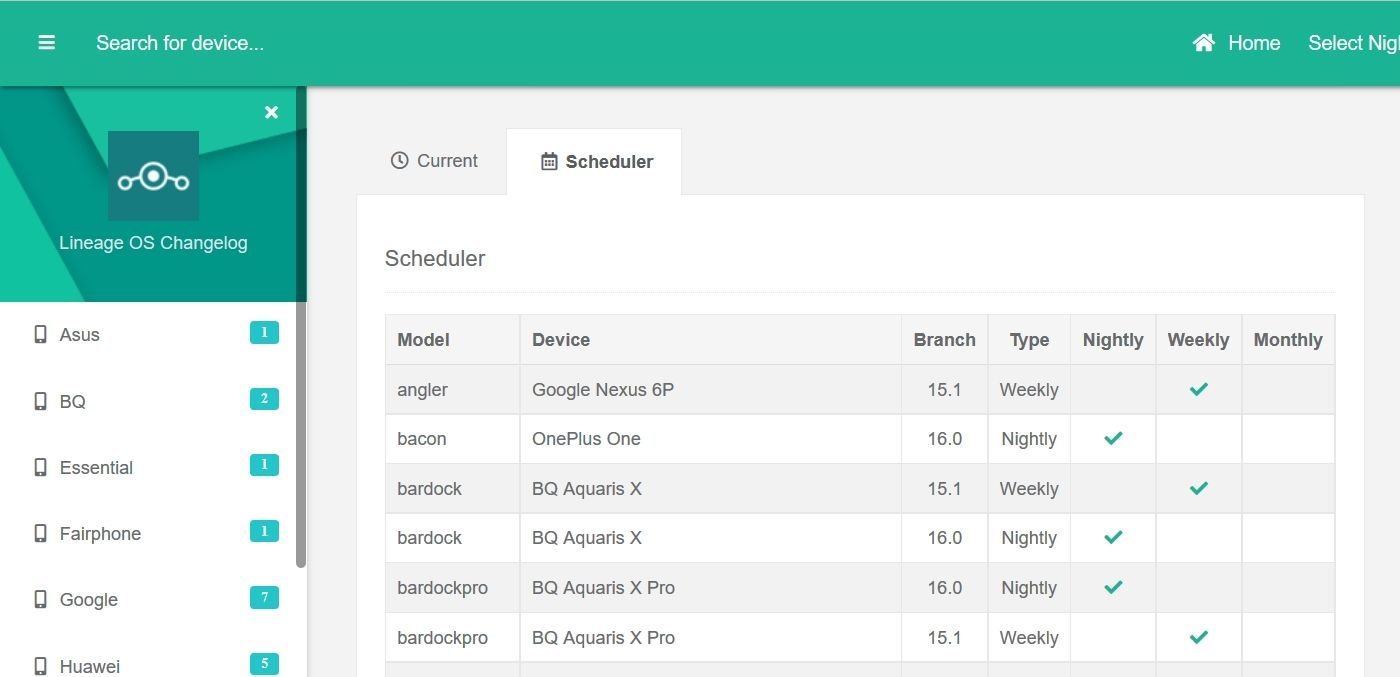
Task: Click the phone icon beside Fairphone
Action: (x=40, y=533)
